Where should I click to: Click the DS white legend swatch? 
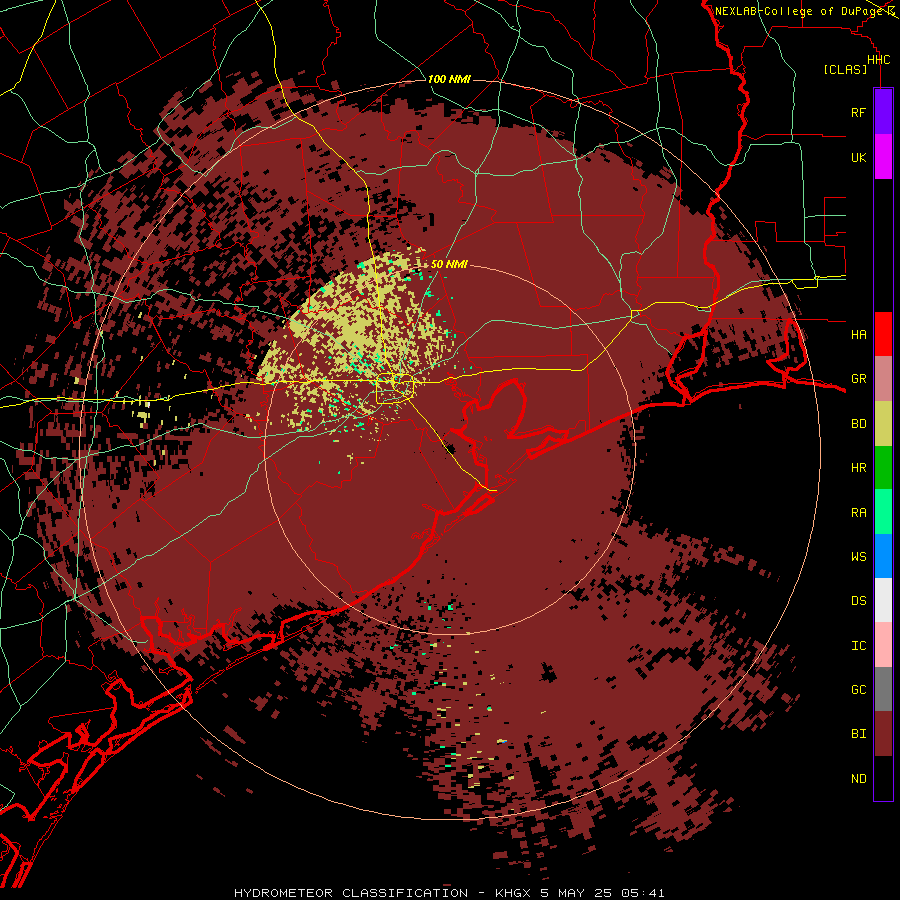click(883, 600)
